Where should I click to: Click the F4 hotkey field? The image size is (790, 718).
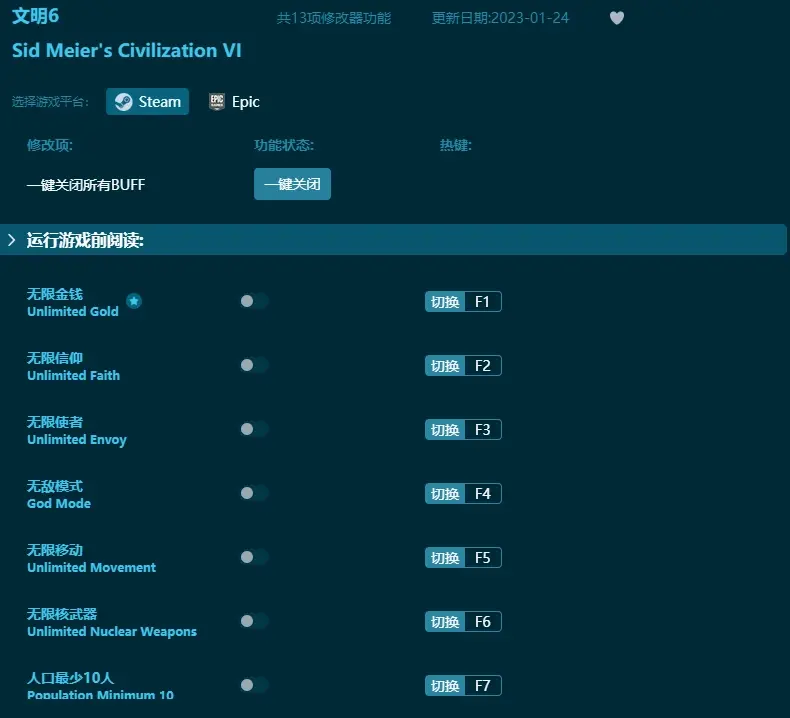point(483,494)
